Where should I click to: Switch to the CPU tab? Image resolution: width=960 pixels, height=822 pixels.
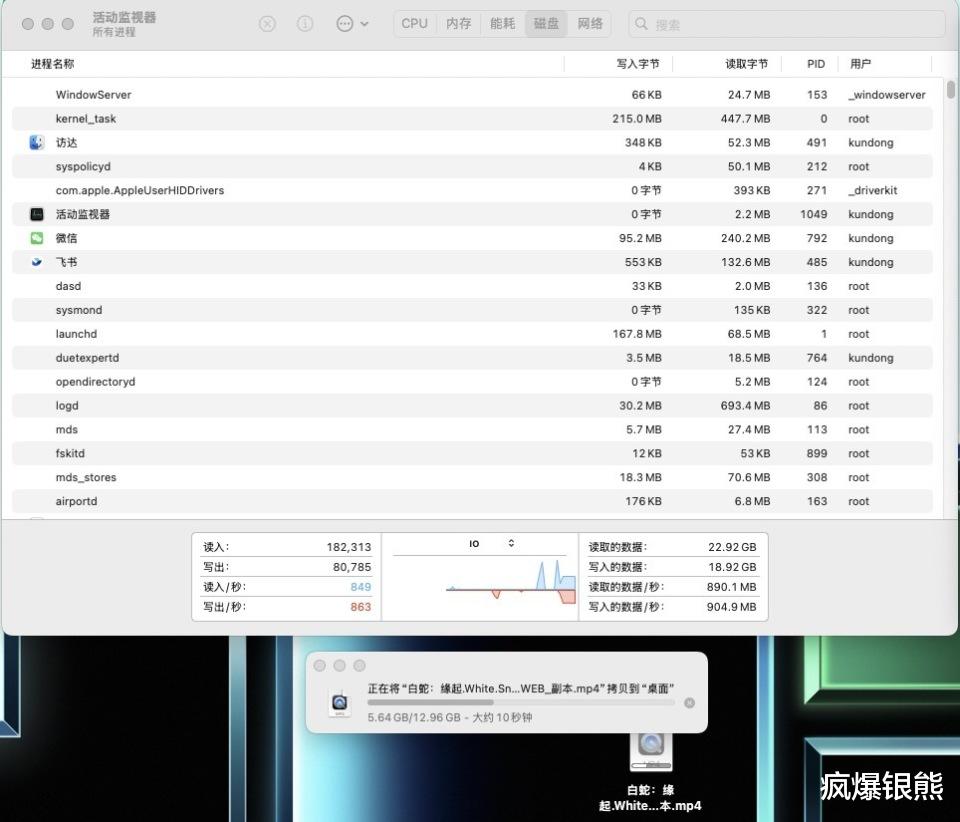414,23
